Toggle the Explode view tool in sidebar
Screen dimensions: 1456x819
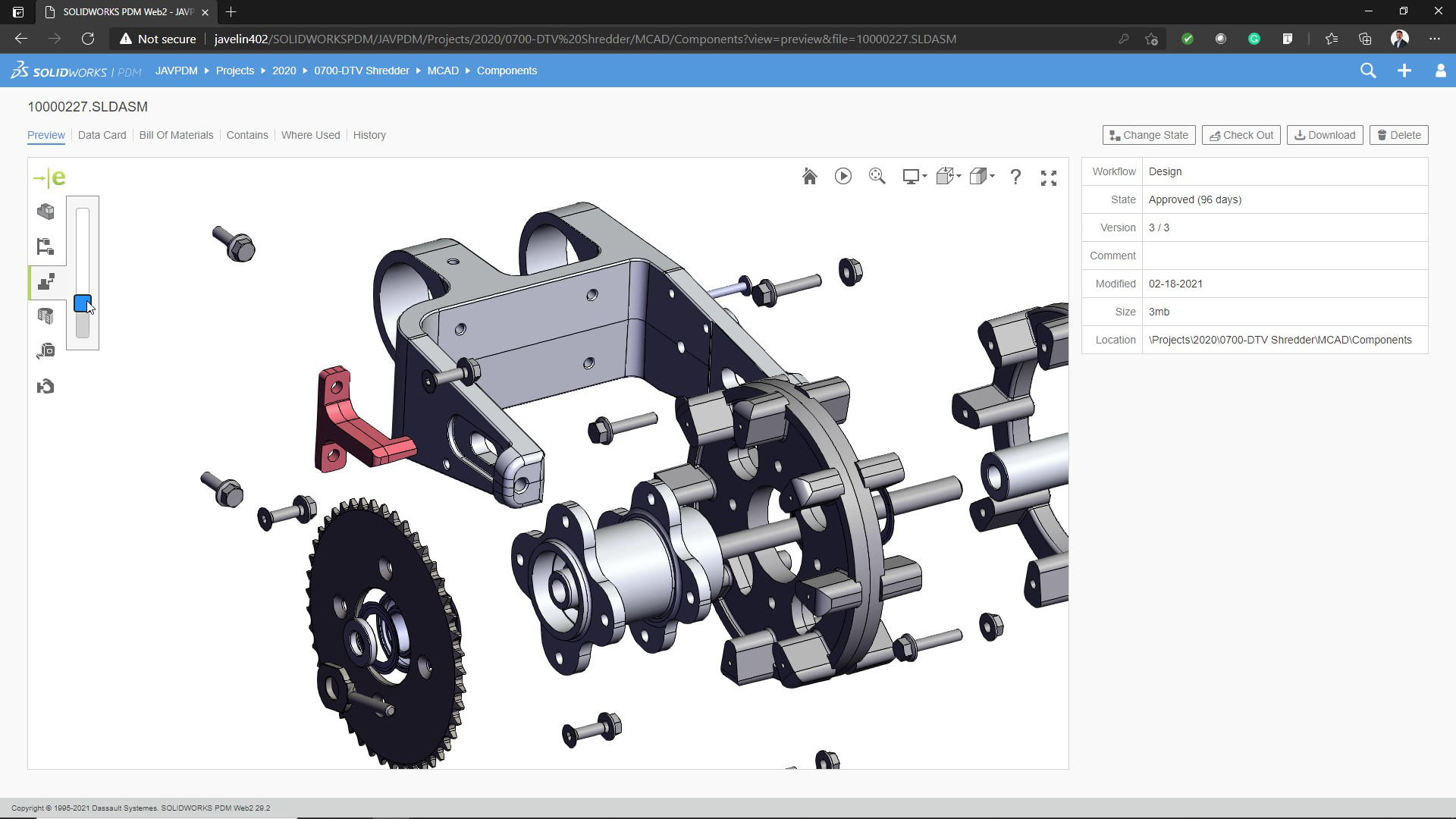click(x=45, y=282)
